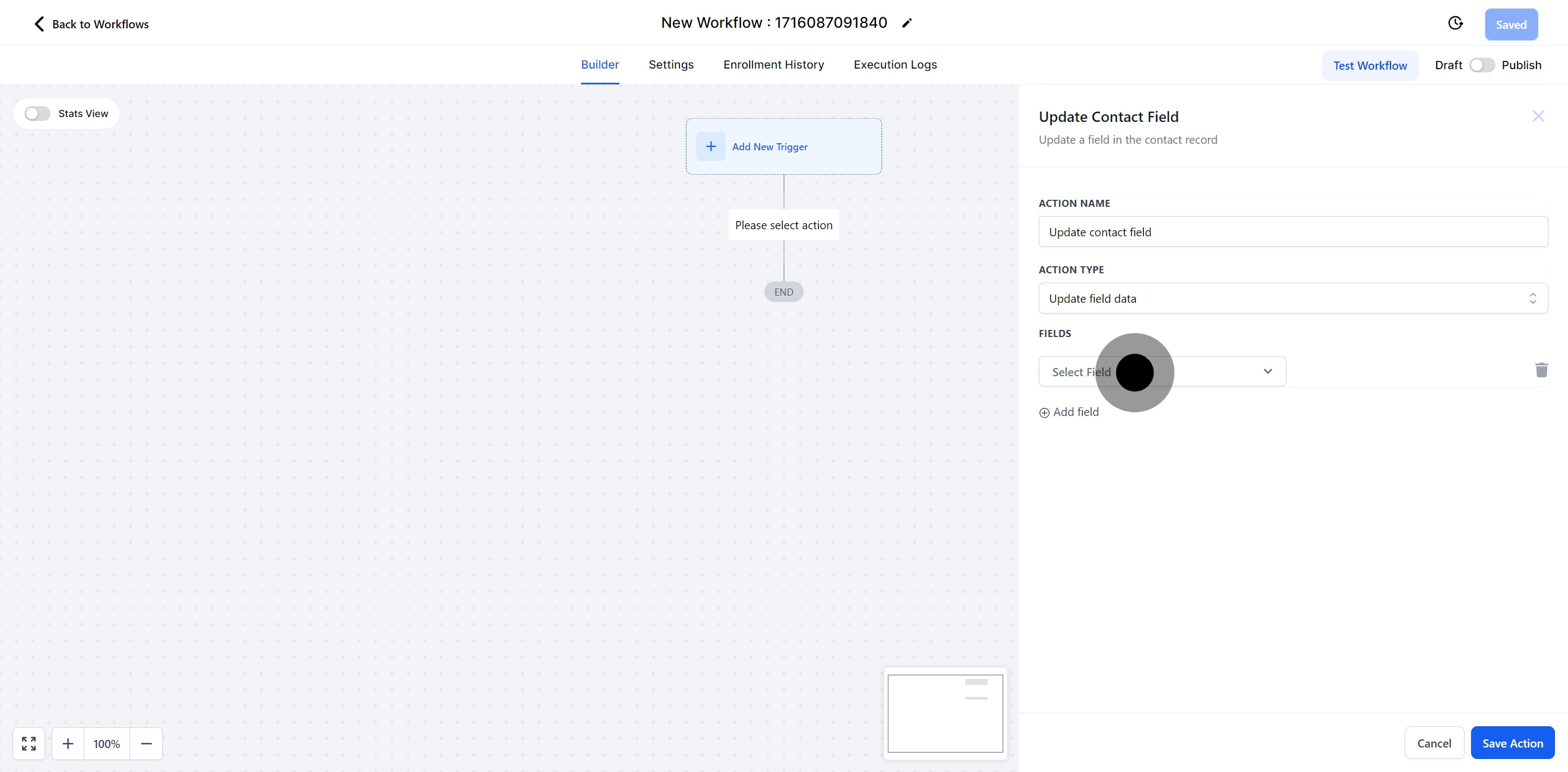Zoom out with the minus button
This screenshot has width=1568, height=772.
tap(146, 743)
